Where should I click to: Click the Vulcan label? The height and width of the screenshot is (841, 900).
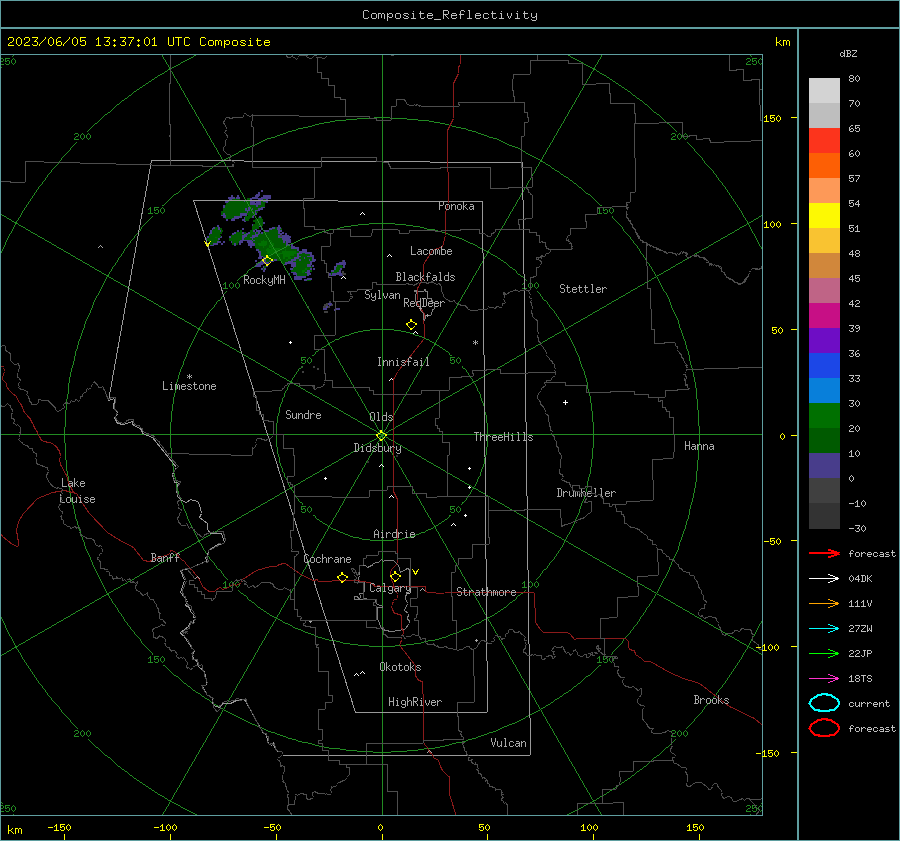[x=508, y=743]
